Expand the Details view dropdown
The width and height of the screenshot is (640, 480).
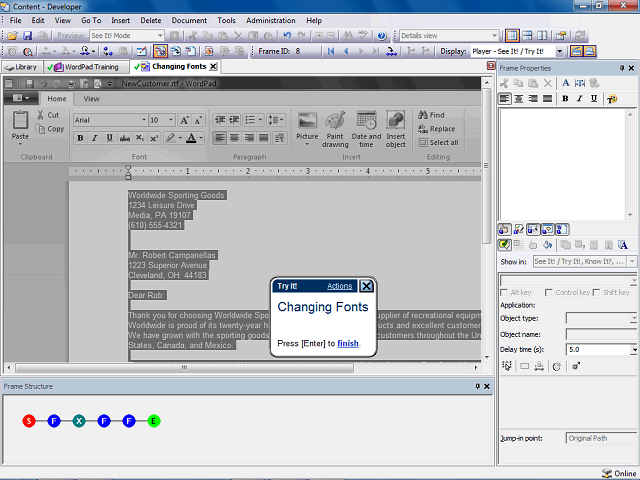[x=495, y=35]
